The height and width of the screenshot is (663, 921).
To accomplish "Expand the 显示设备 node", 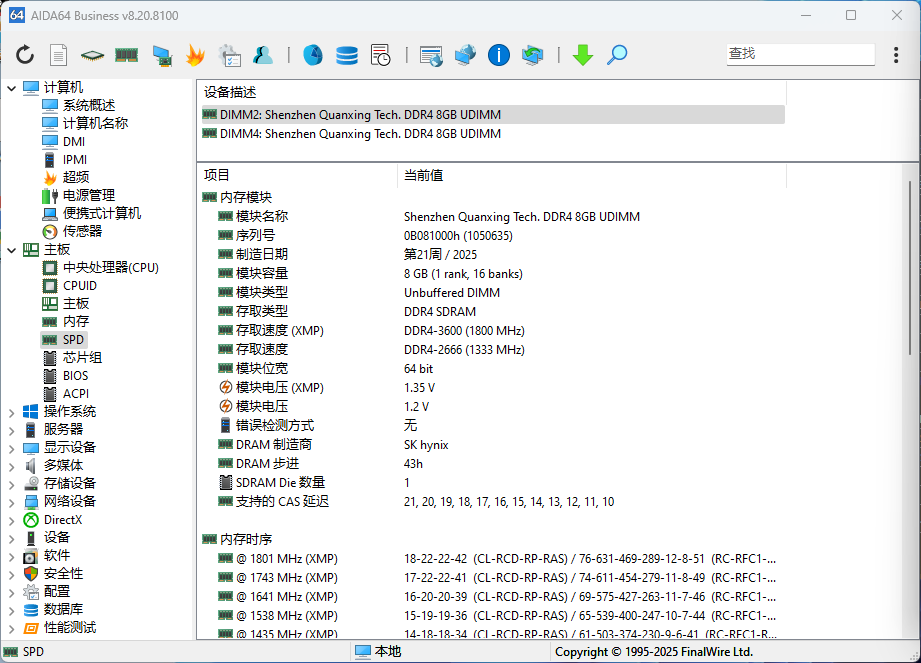I will [12, 448].
